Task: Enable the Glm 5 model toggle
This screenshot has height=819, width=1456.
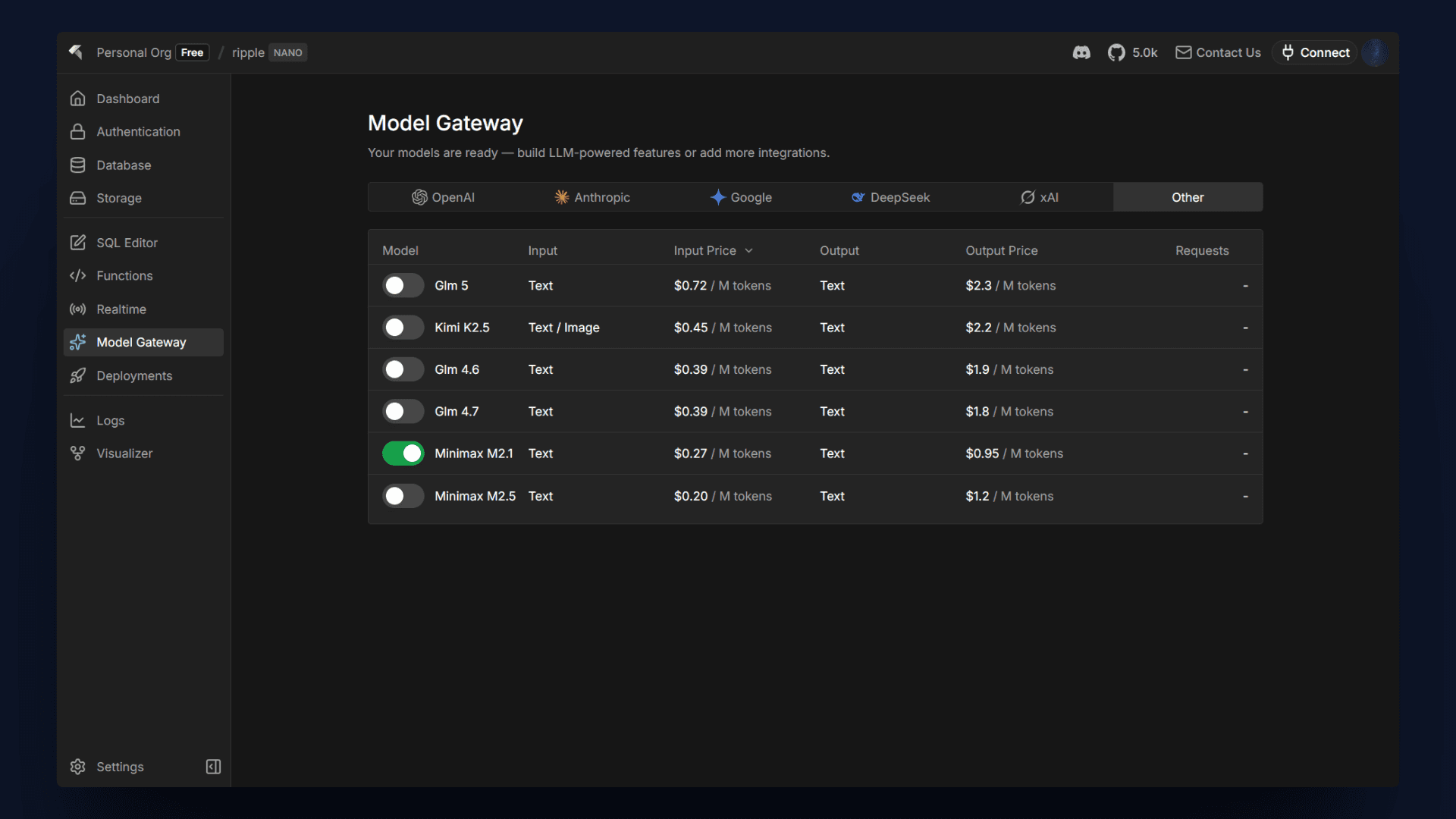Action: click(x=403, y=286)
